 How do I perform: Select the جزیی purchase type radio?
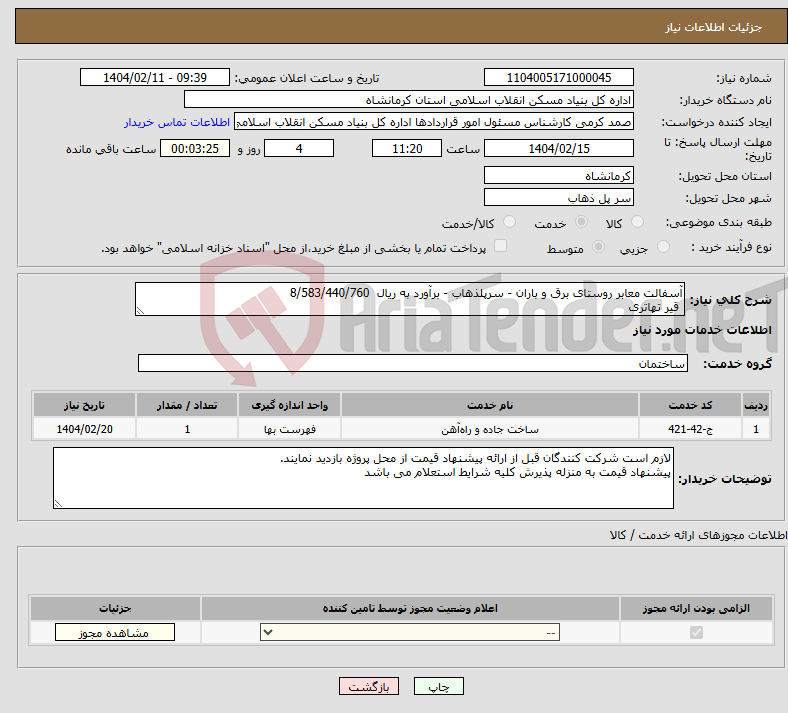[663, 247]
